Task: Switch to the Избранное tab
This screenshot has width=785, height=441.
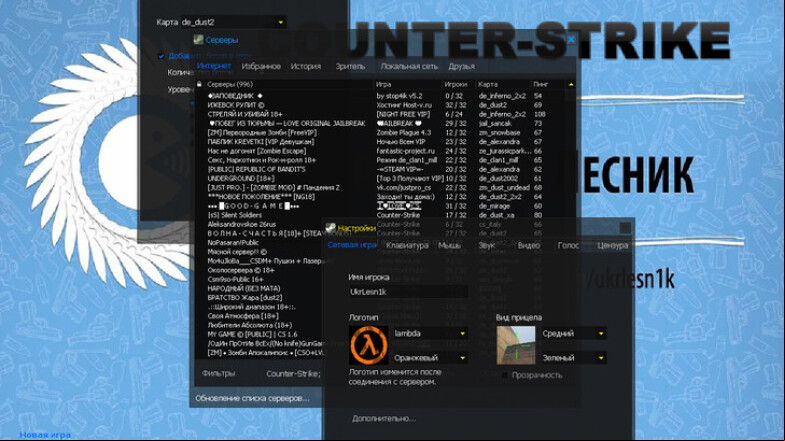Action: coord(261,66)
